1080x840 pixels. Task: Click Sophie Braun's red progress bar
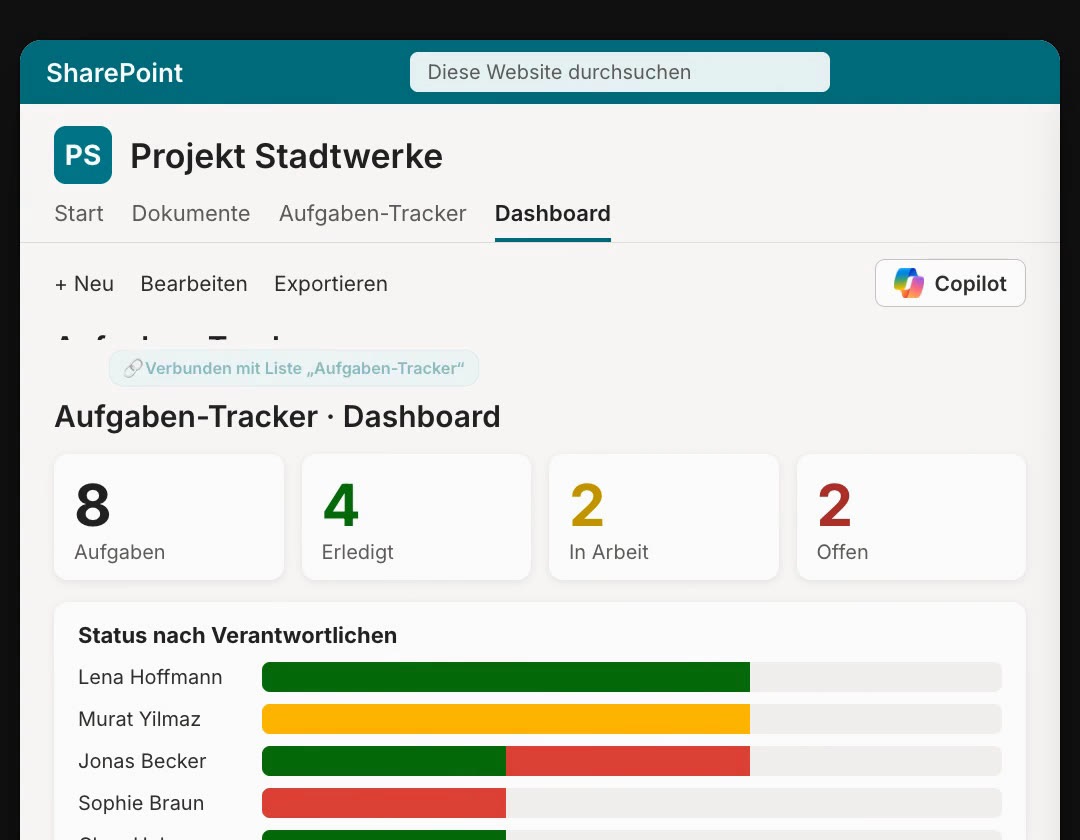click(384, 803)
